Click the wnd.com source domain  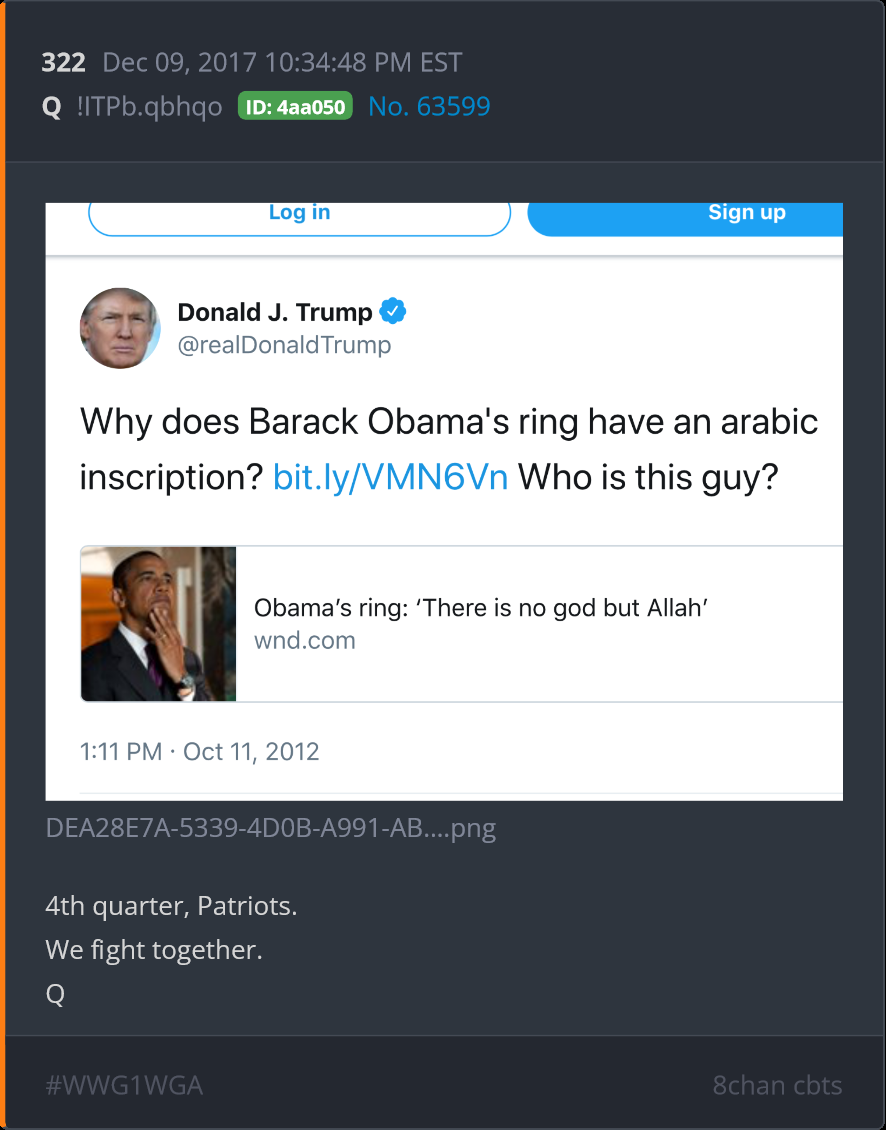click(305, 640)
